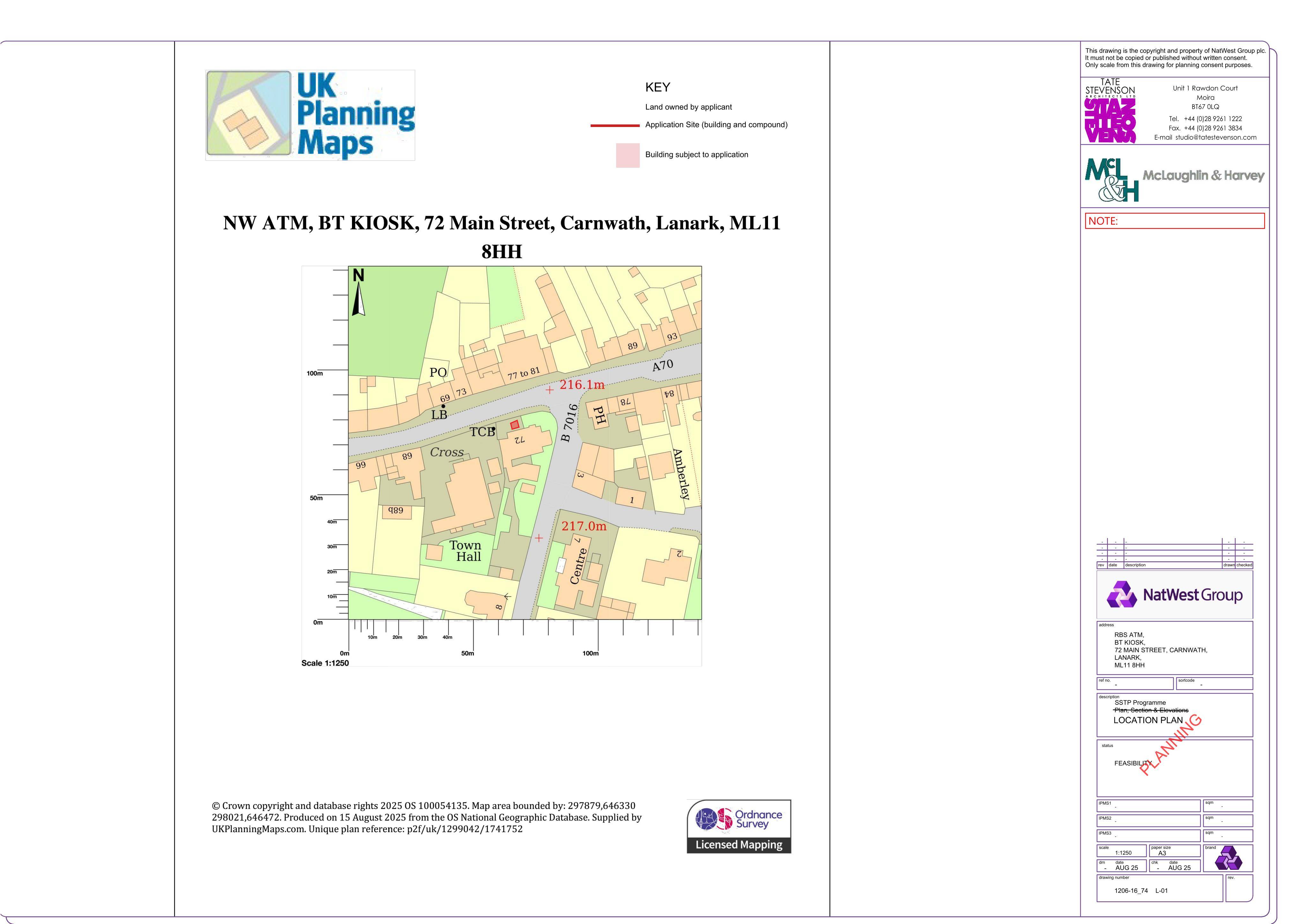
Task: Select the Town Hall label on map
Action: coord(466,551)
